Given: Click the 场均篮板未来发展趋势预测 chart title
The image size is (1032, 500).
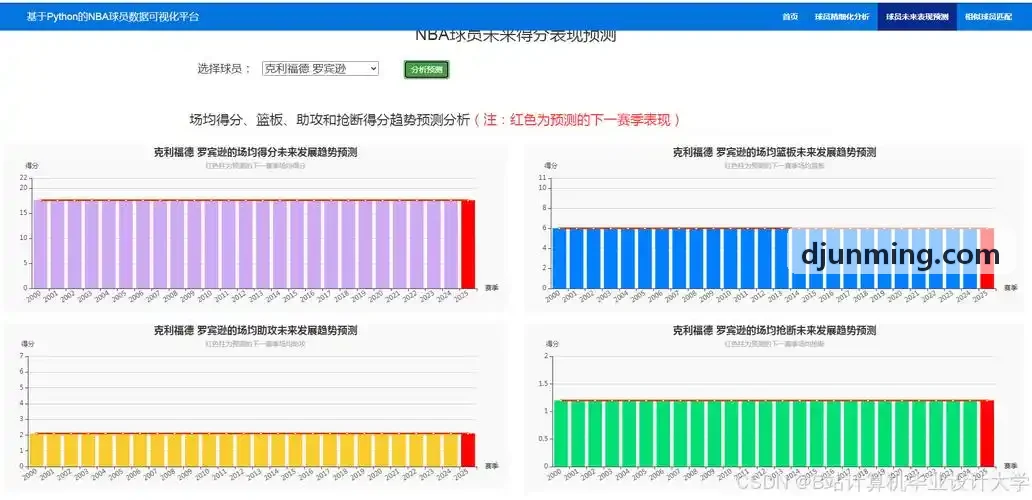Looking at the screenshot, I should tap(774, 152).
